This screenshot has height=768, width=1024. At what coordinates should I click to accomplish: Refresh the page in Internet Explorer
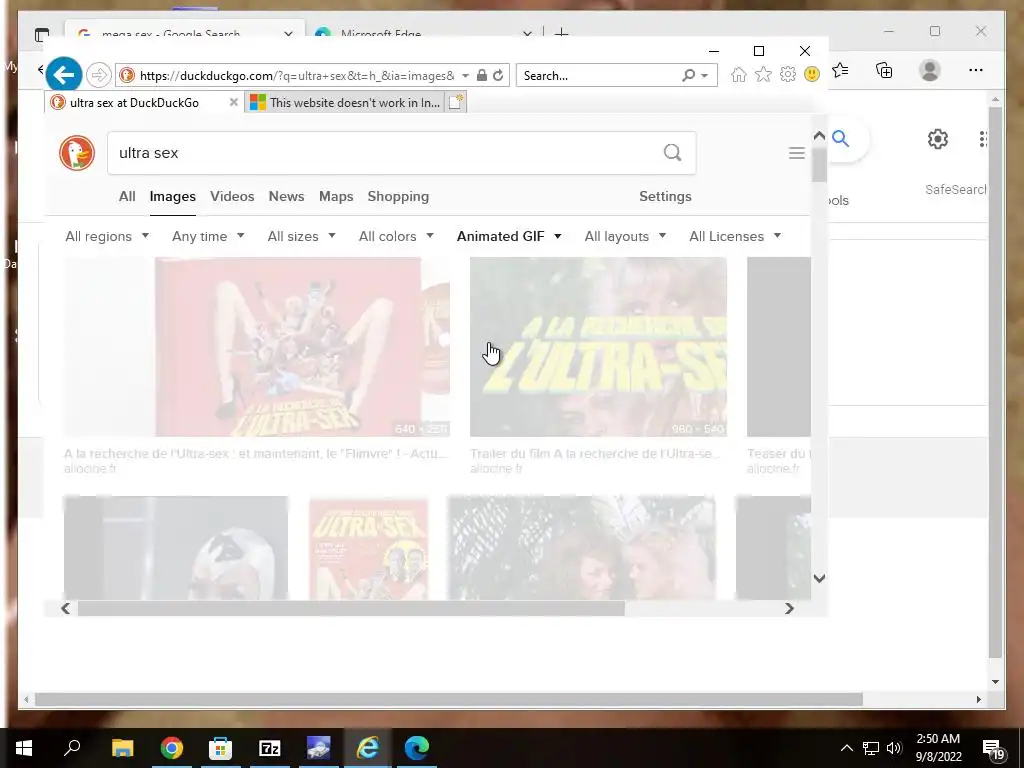click(498, 75)
